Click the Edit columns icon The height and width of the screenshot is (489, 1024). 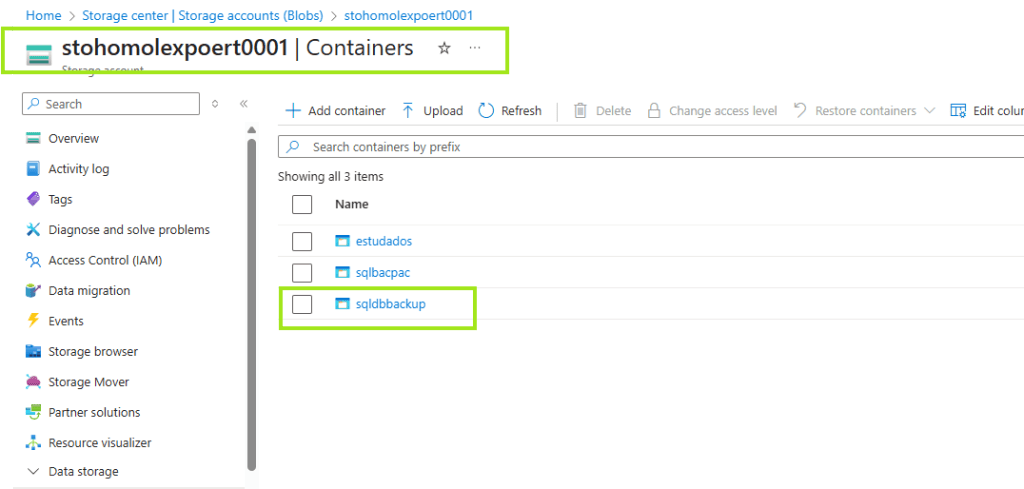point(958,111)
